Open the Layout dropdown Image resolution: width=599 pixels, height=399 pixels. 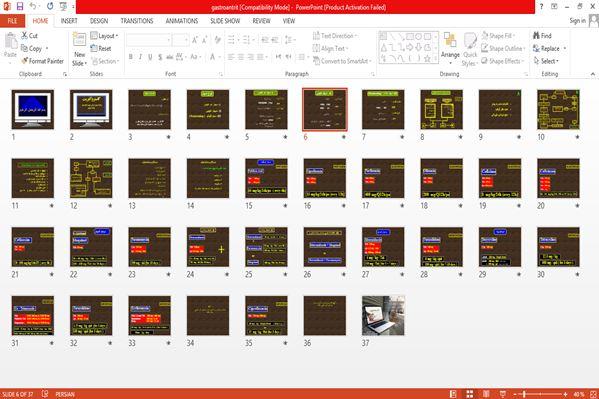(104, 36)
